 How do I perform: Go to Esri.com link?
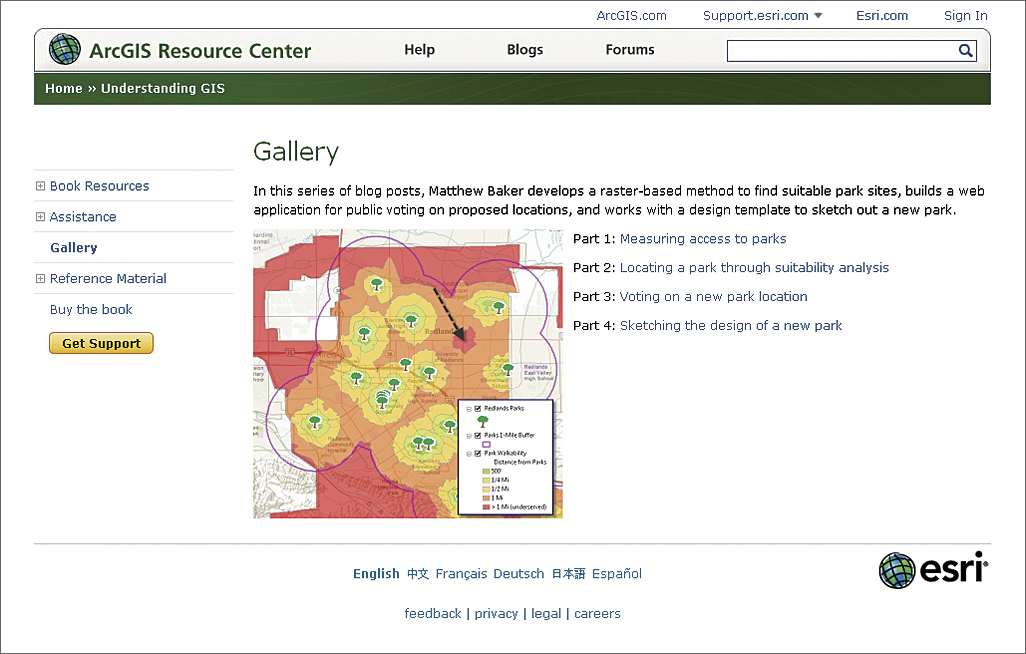point(882,16)
